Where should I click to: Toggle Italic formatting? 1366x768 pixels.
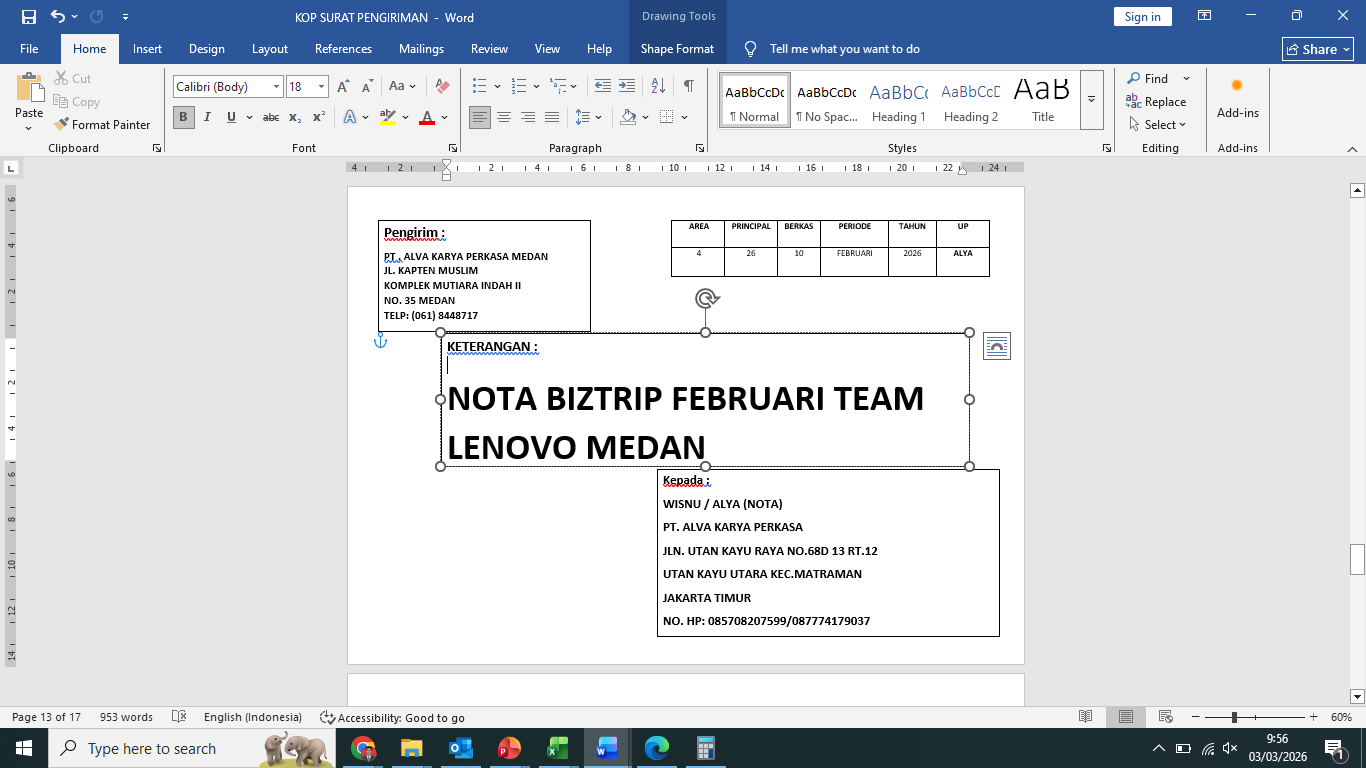pyautogui.click(x=207, y=117)
